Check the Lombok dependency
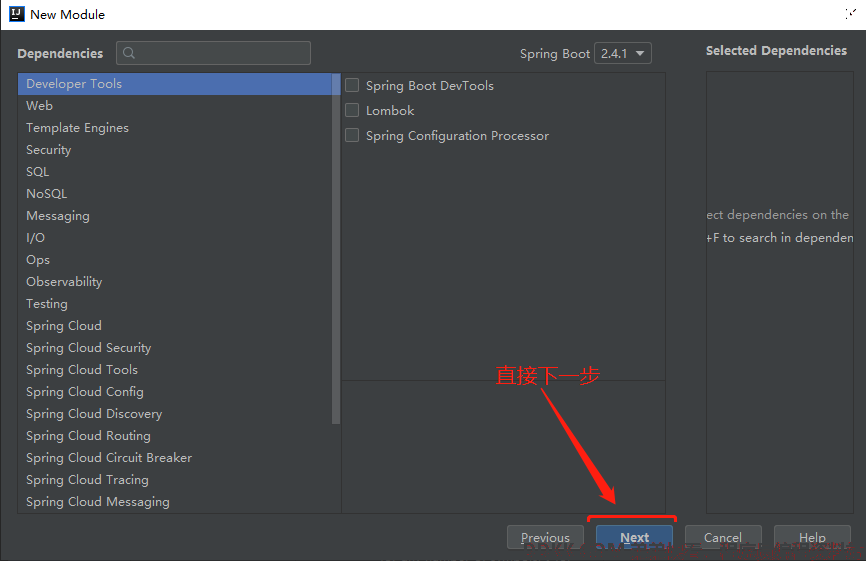The height and width of the screenshot is (561, 866). coord(352,110)
